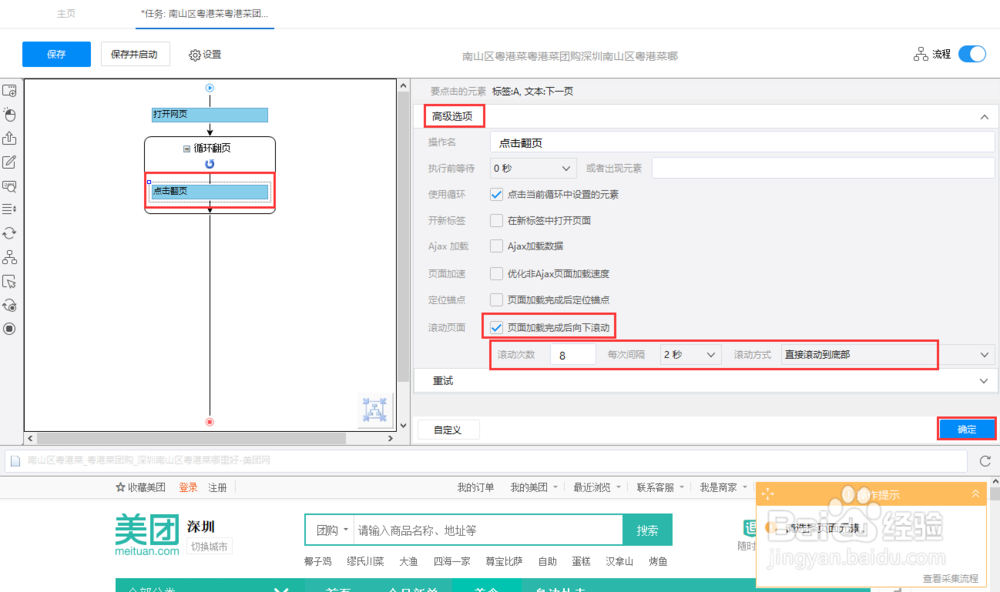This screenshot has height=592, width=1000.
Task: Switch to the 主页 tab
Action: (66, 13)
